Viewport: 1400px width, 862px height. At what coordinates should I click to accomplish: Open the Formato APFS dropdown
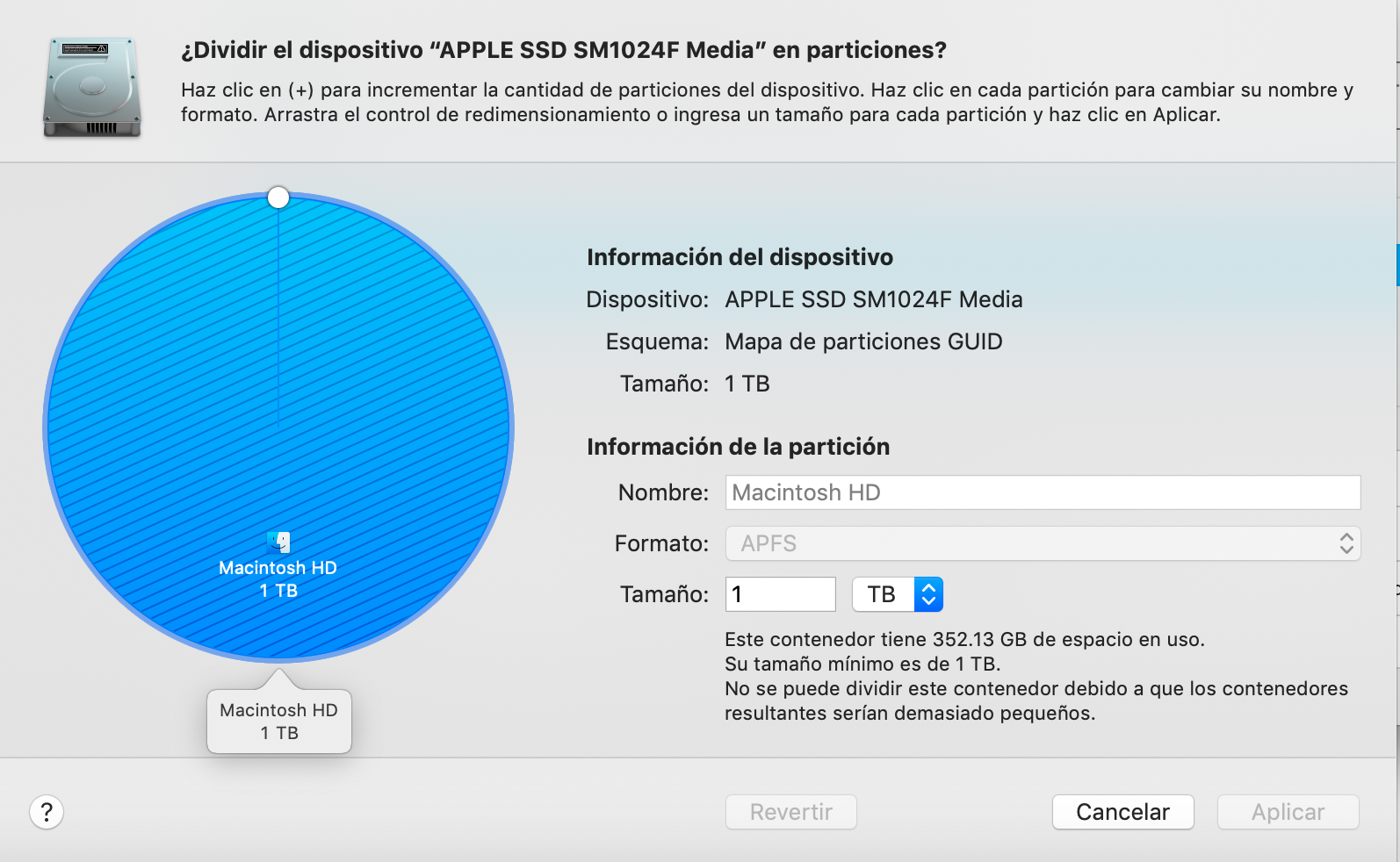pyautogui.click(x=1043, y=543)
